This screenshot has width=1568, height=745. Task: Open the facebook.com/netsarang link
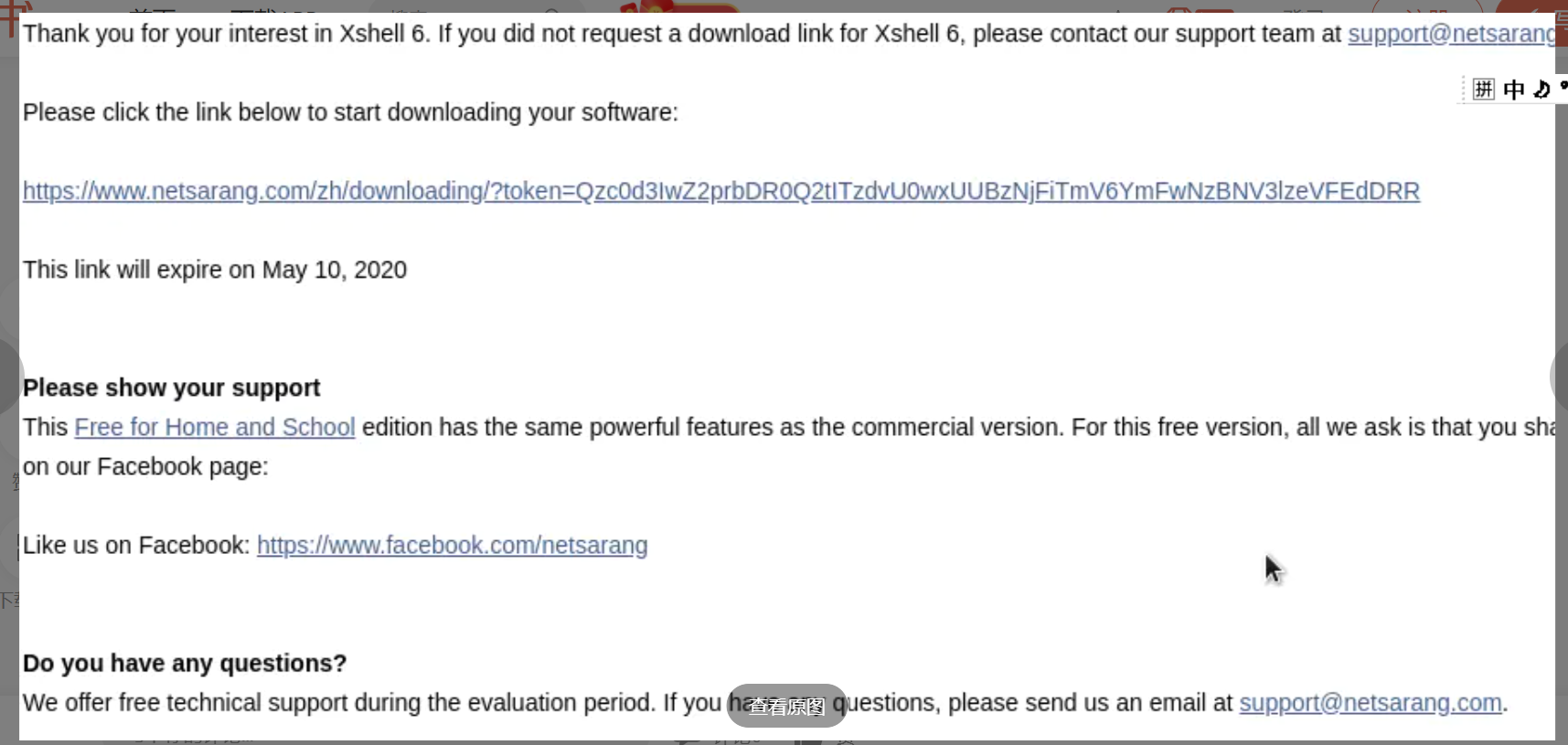point(453,545)
